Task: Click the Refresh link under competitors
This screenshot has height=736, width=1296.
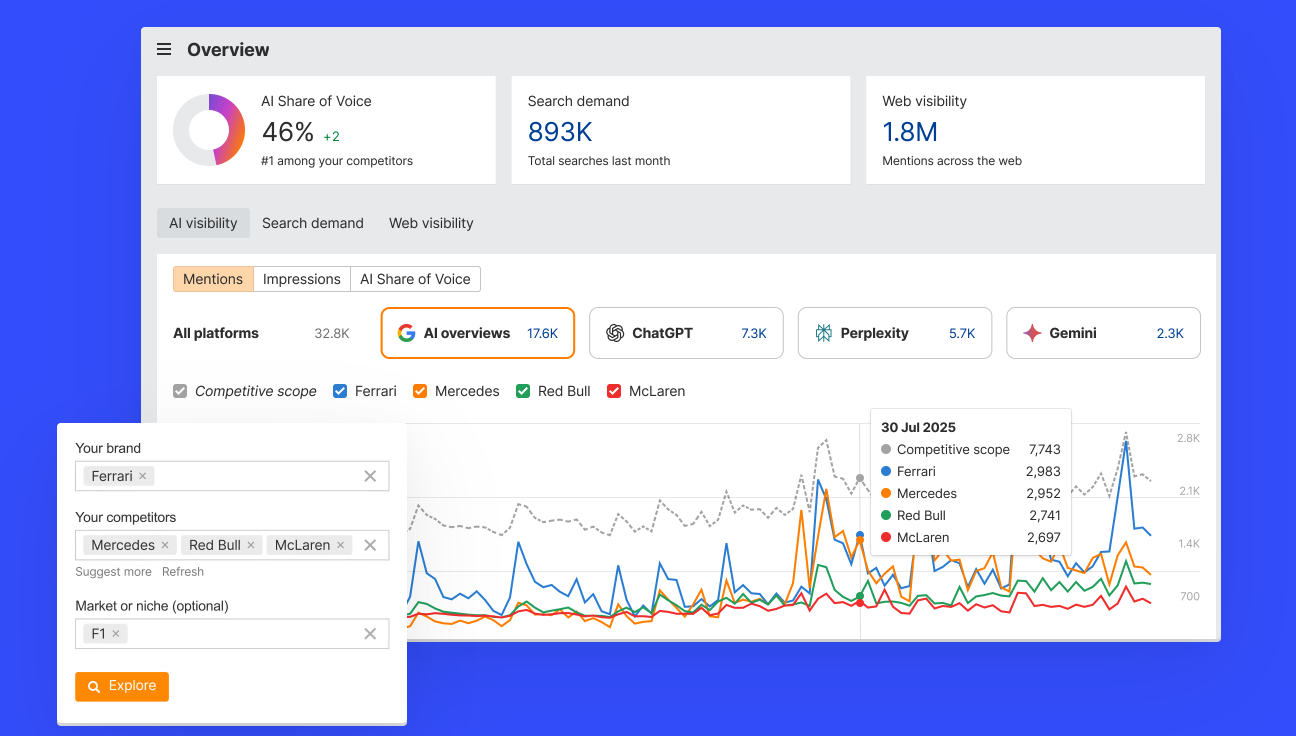Action: click(x=183, y=572)
